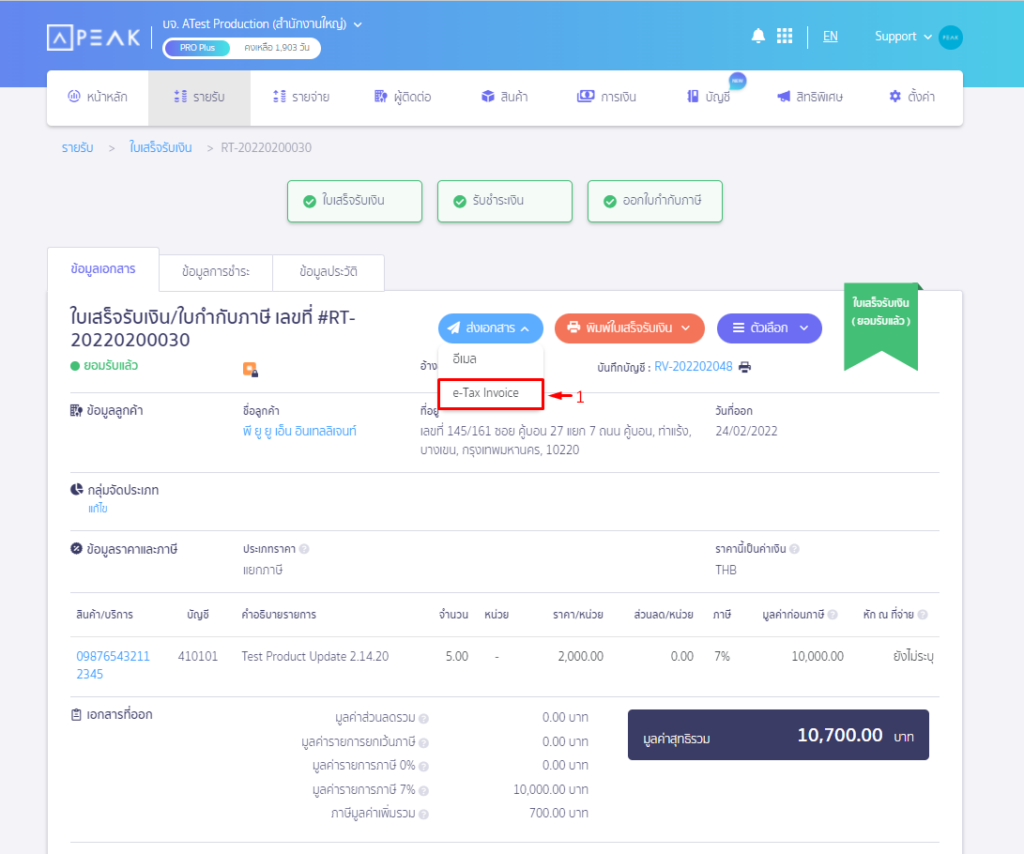Open the สิทธิพิเศษ privileges menu
This screenshot has height=854, width=1024.
point(810,97)
